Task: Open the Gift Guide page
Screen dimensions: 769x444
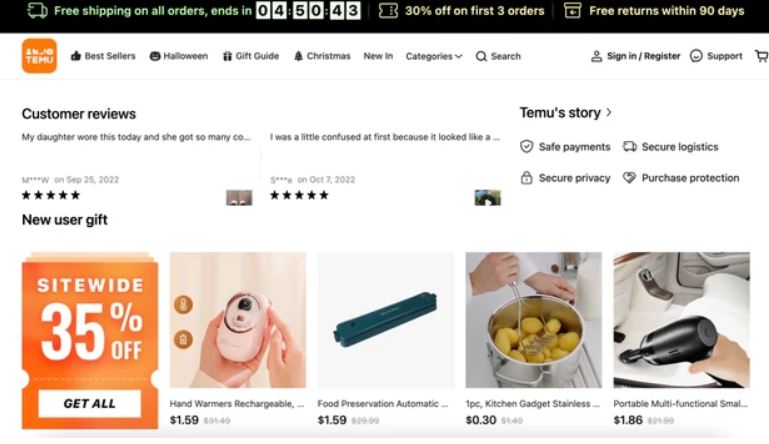Action: point(251,57)
